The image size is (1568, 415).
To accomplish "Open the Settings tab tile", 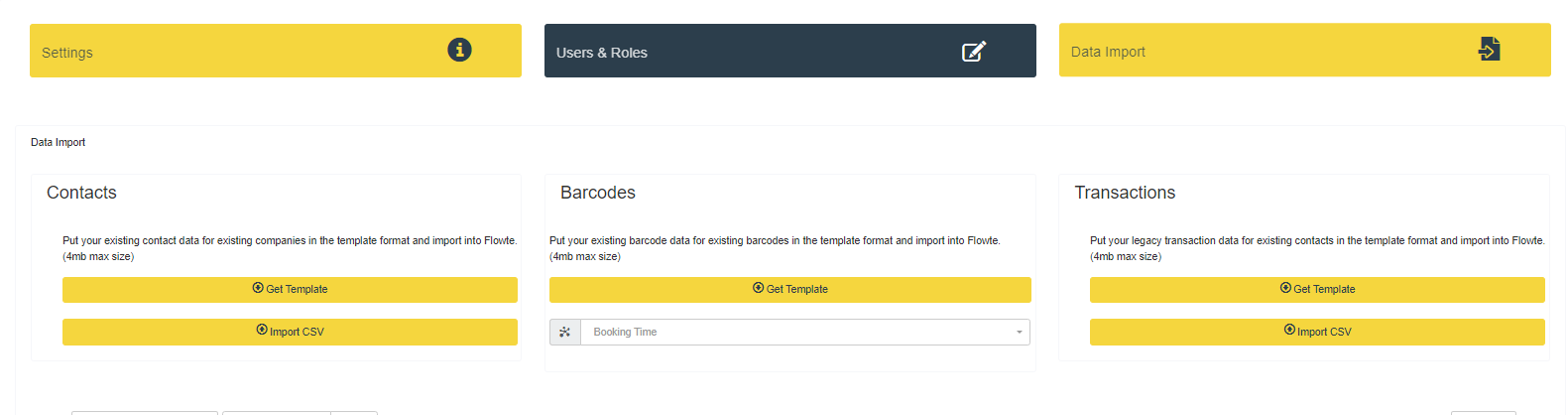I will tap(276, 51).
